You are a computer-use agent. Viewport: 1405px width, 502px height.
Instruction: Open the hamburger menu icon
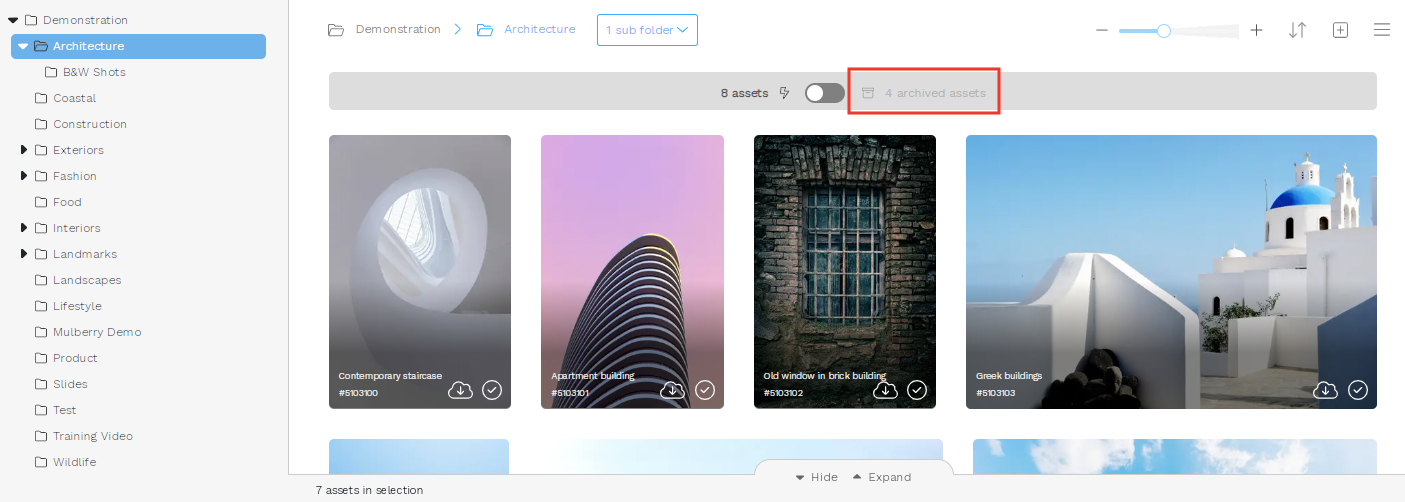point(1382,30)
